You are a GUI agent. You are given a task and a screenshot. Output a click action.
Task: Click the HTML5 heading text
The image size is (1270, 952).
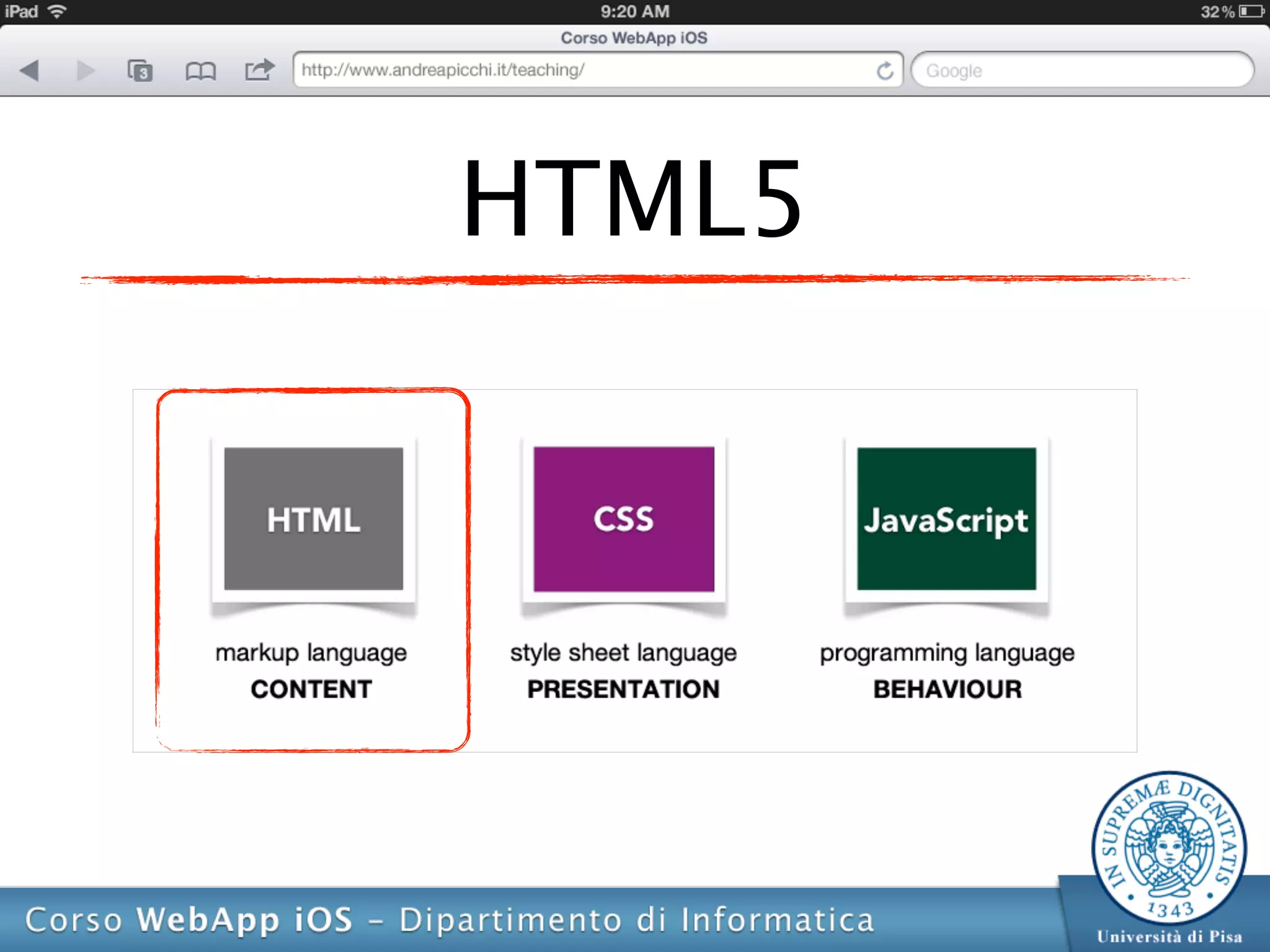[633, 198]
